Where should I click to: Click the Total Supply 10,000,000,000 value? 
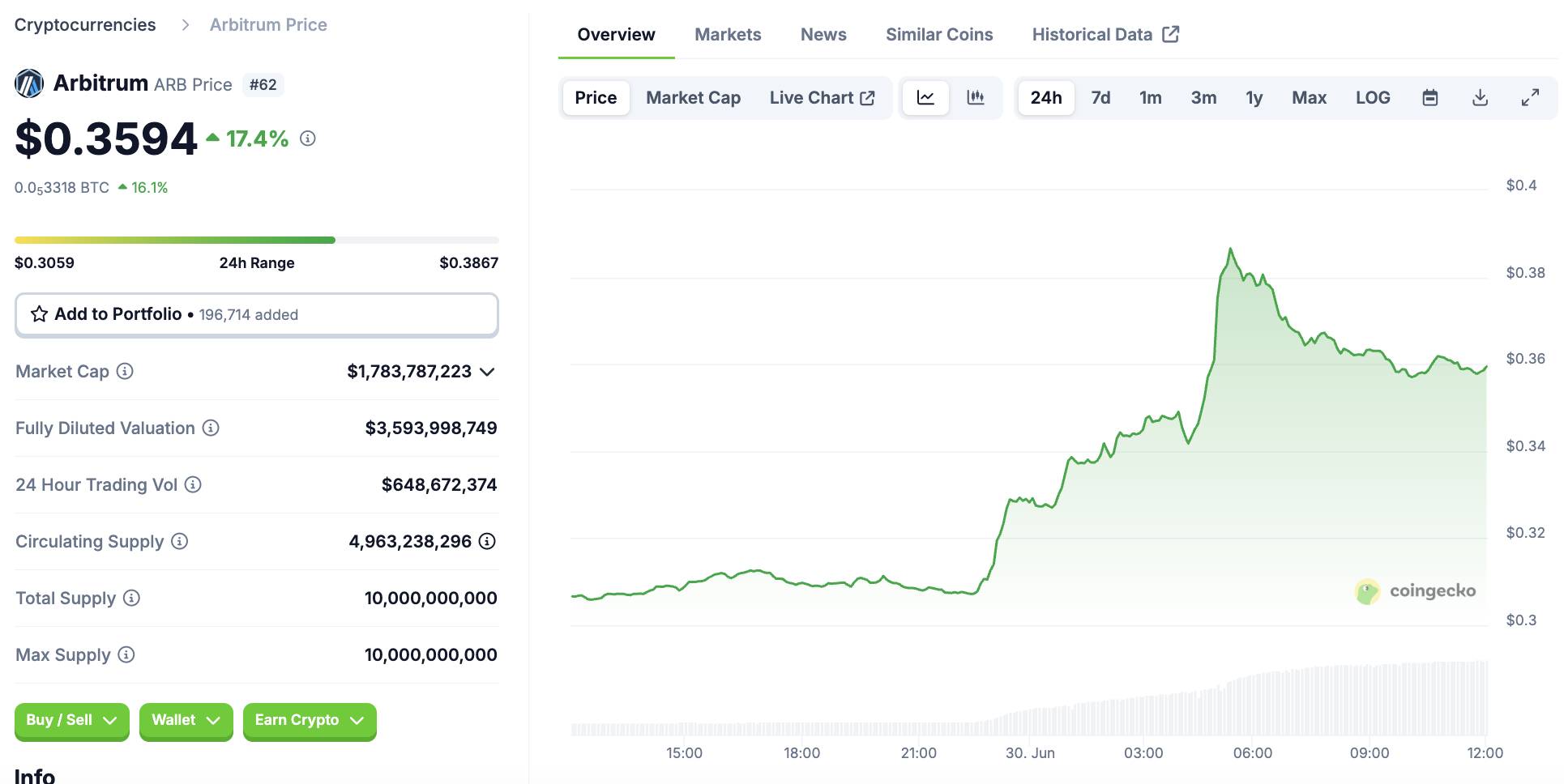(431, 598)
